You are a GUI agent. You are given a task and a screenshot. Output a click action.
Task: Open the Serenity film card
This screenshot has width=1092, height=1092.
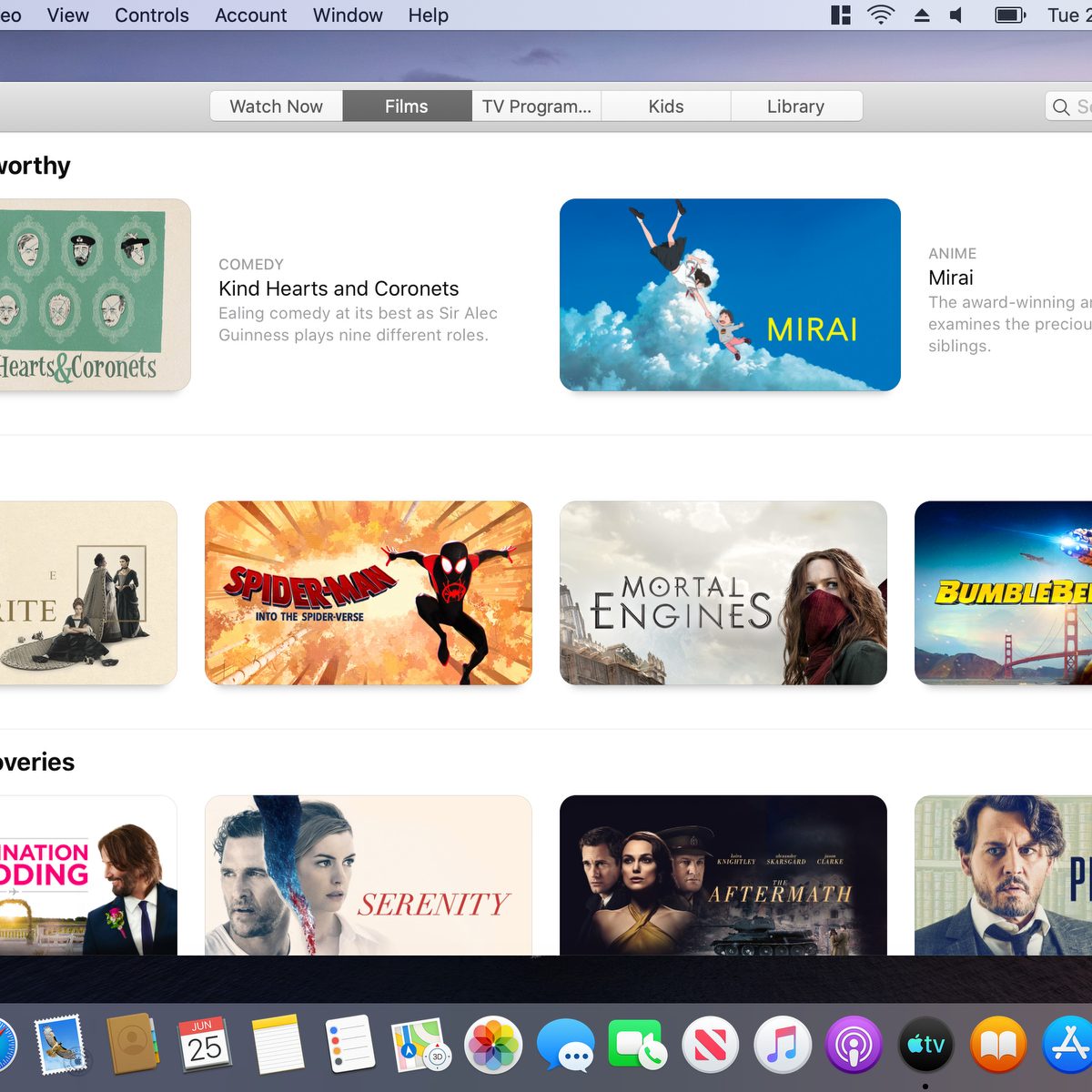click(369, 875)
